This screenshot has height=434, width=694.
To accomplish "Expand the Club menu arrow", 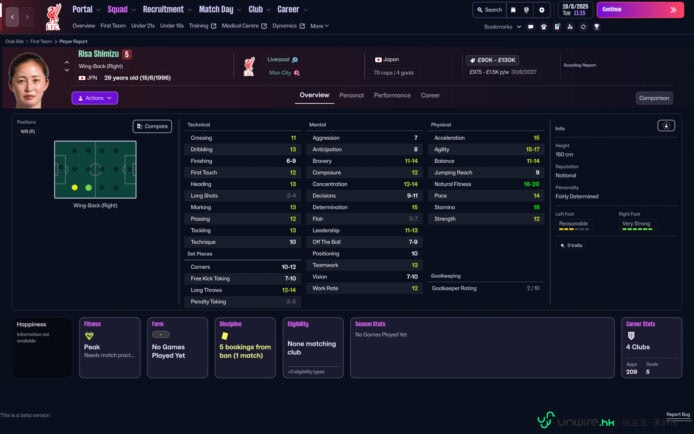I will 268,10.
